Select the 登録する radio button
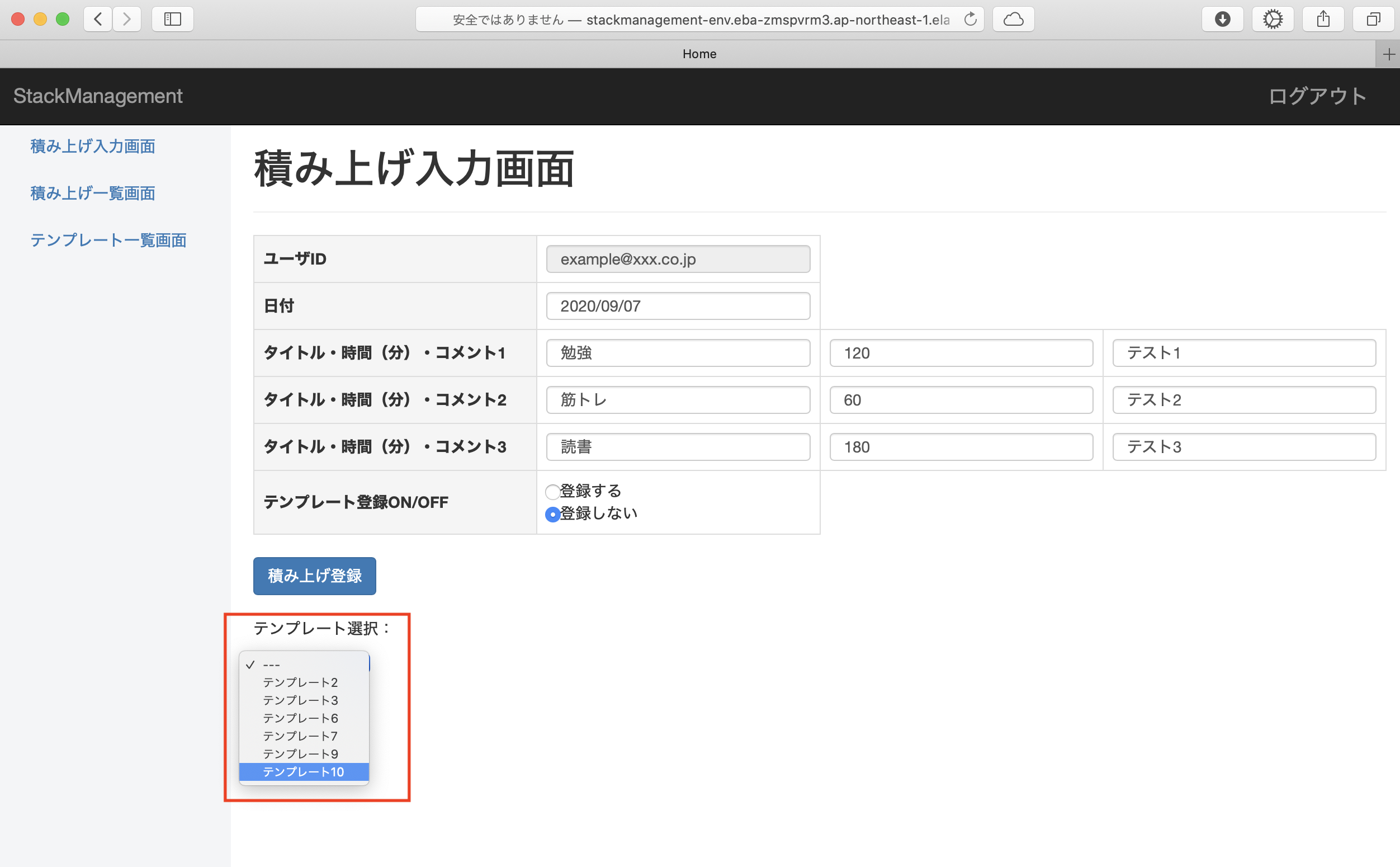 point(552,492)
